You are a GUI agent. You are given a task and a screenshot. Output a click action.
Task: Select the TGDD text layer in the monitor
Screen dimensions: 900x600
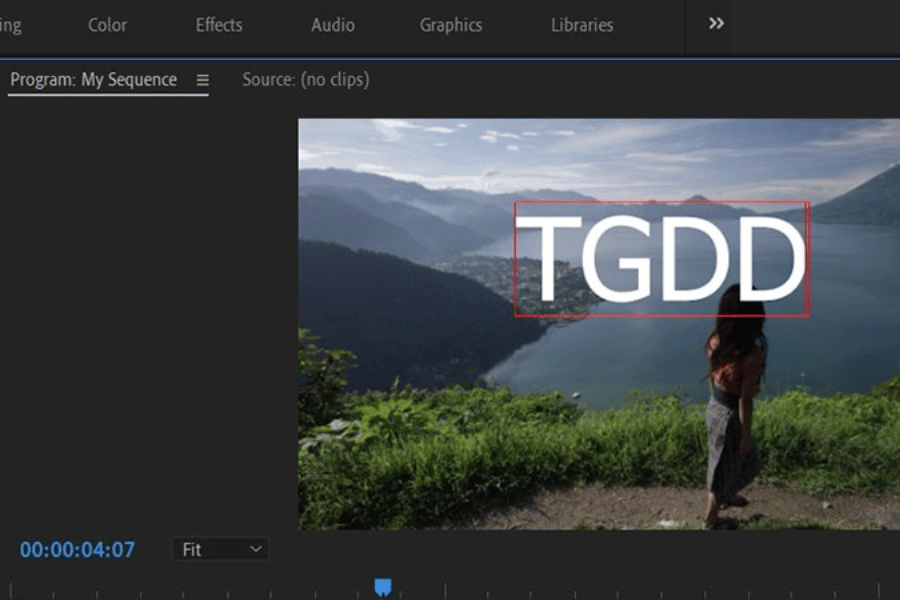click(661, 259)
